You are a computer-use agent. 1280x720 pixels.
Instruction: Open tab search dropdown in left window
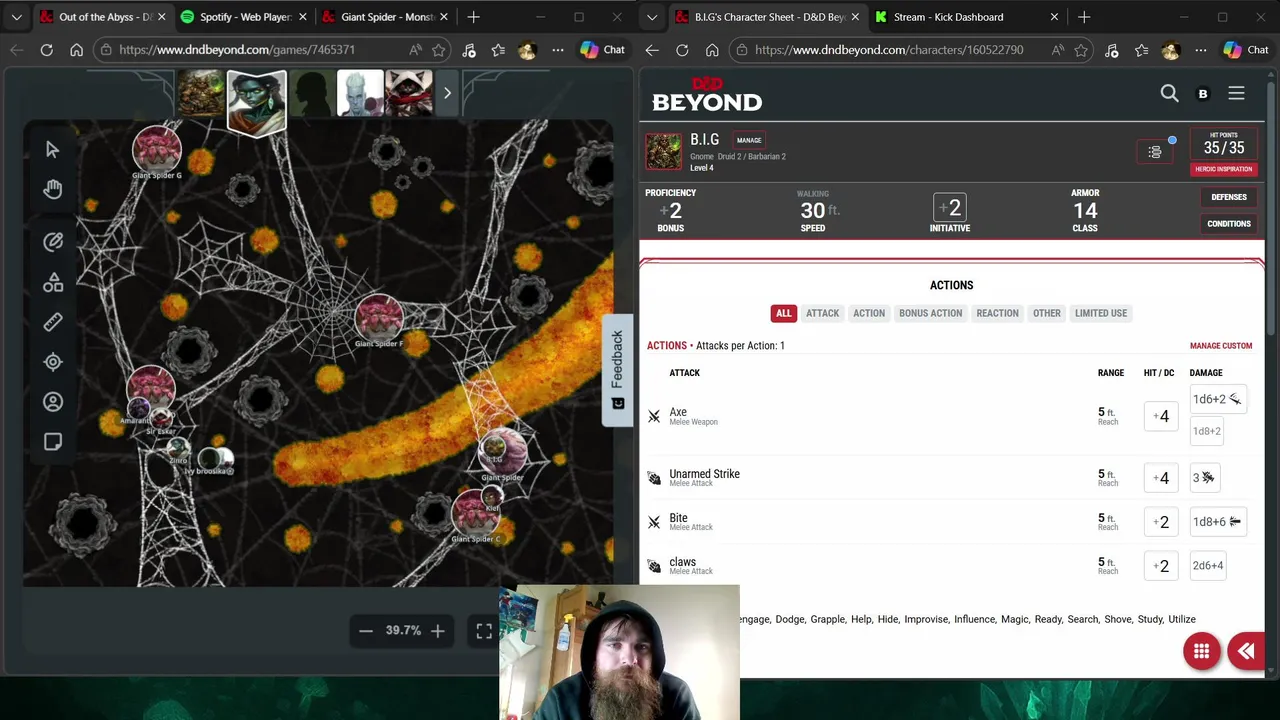pyautogui.click(x=16, y=17)
